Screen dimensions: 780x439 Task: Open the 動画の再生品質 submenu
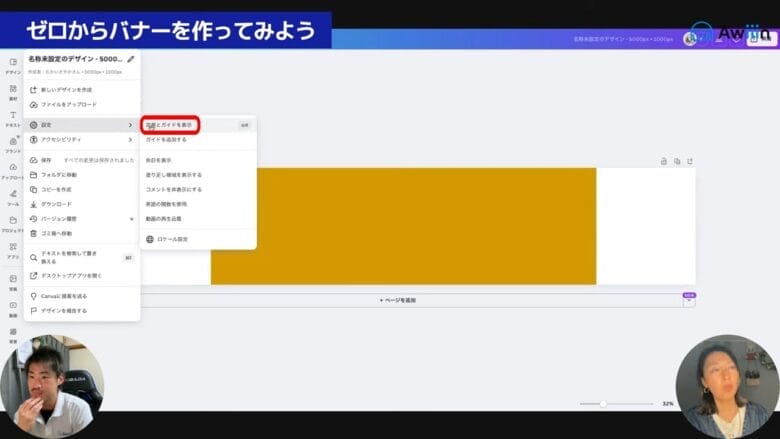[x=198, y=219]
